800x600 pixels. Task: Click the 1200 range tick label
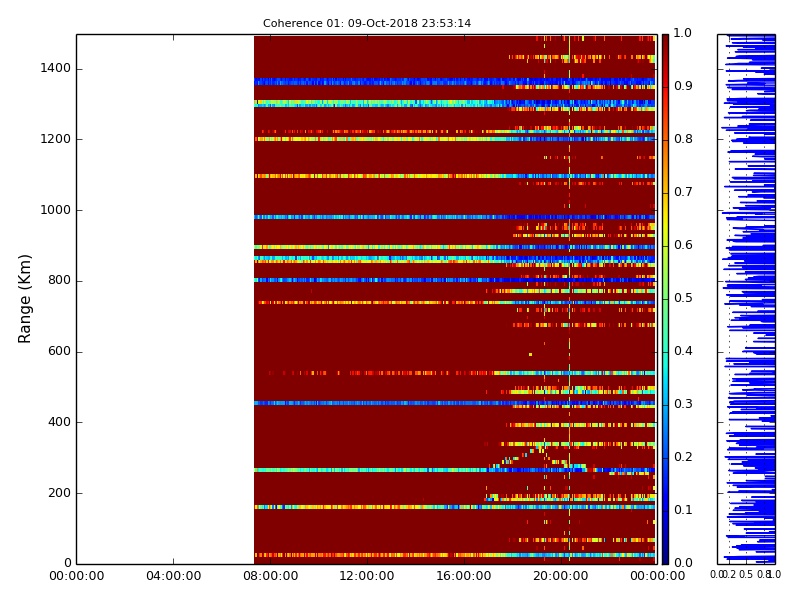click(56, 139)
